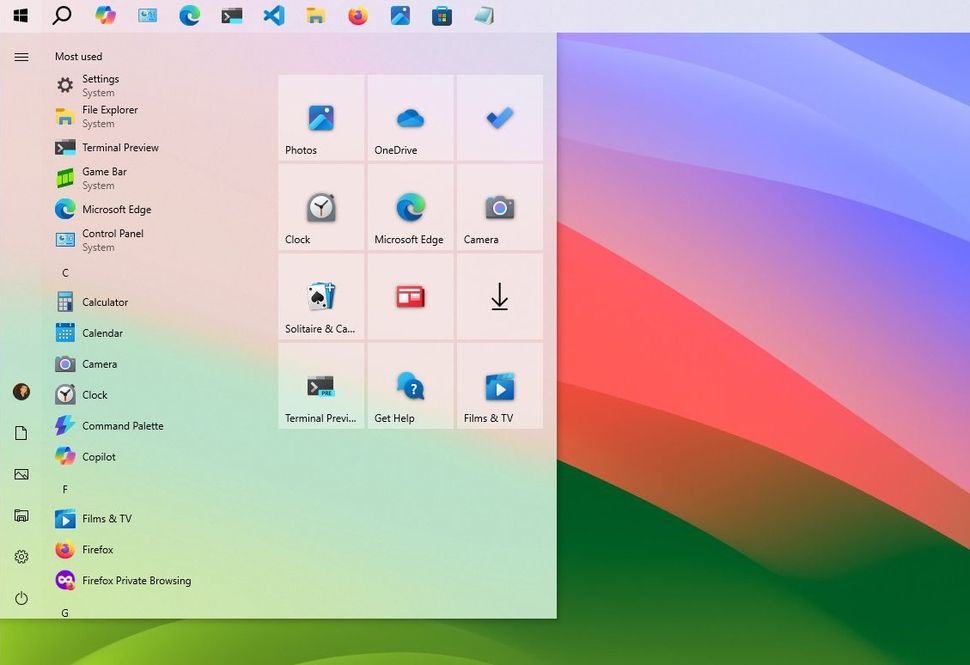Launch the OneDrive tile
This screenshot has height=665, width=970.
(410, 118)
